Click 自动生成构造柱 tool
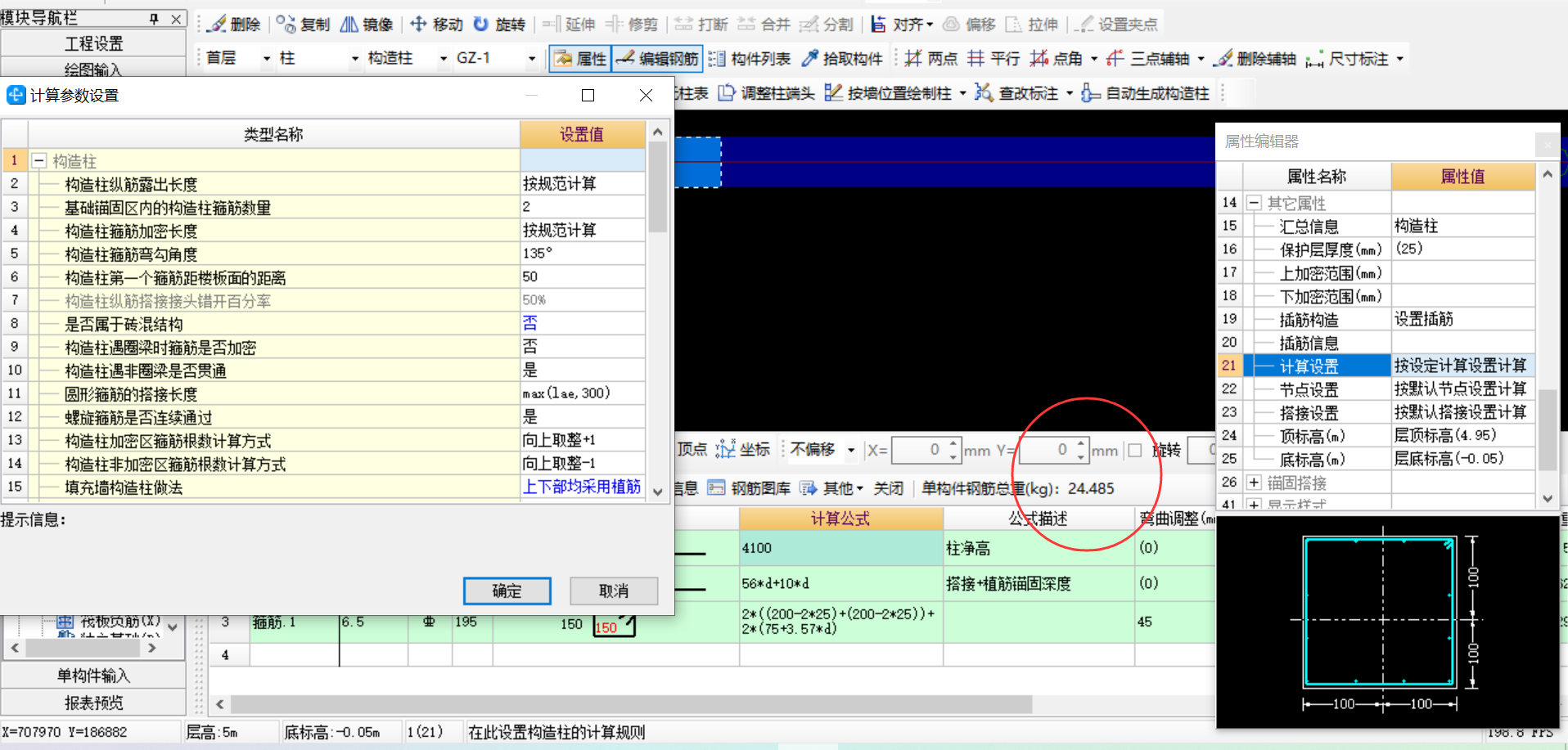Screen dimensions: 1568x750 [1145, 92]
